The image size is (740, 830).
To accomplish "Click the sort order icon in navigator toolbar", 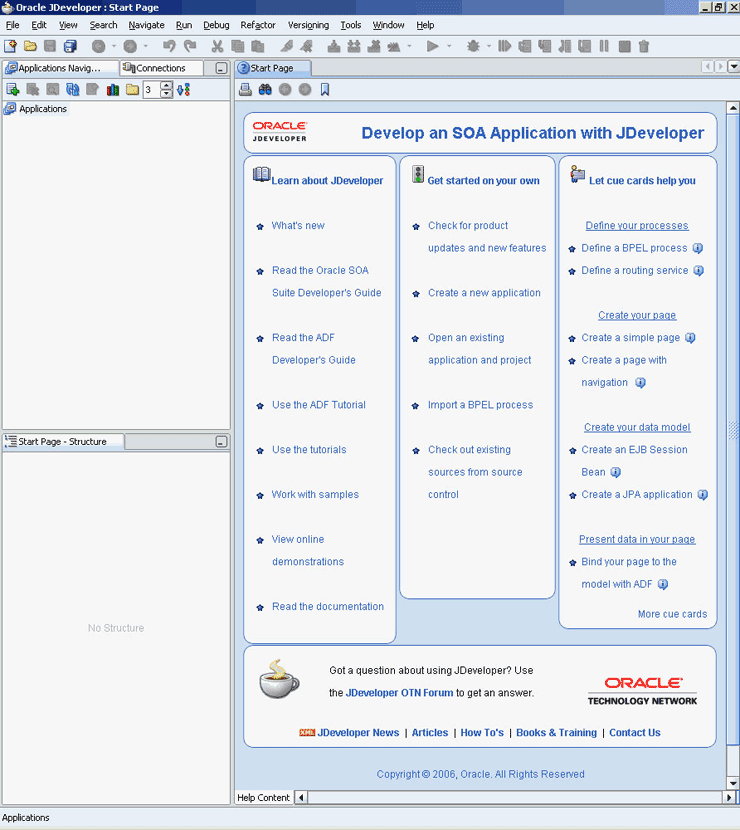I will (x=184, y=89).
